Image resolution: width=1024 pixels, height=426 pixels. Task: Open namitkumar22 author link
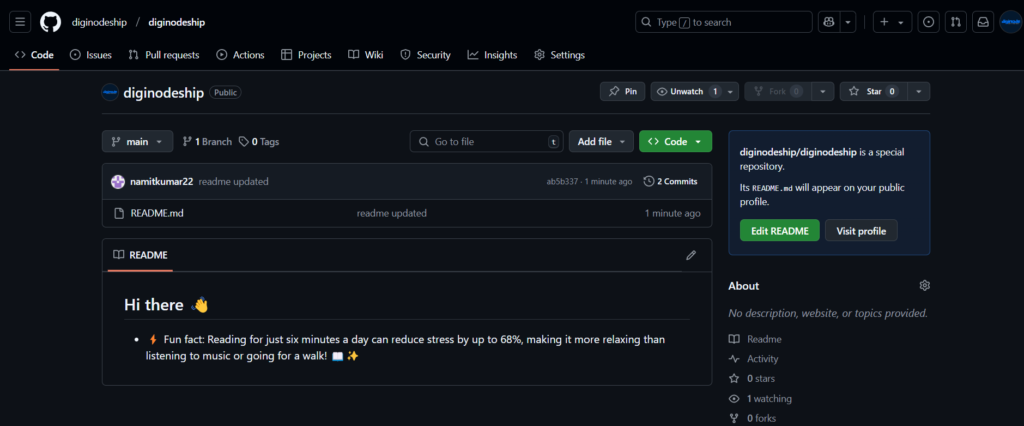click(x=162, y=182)
